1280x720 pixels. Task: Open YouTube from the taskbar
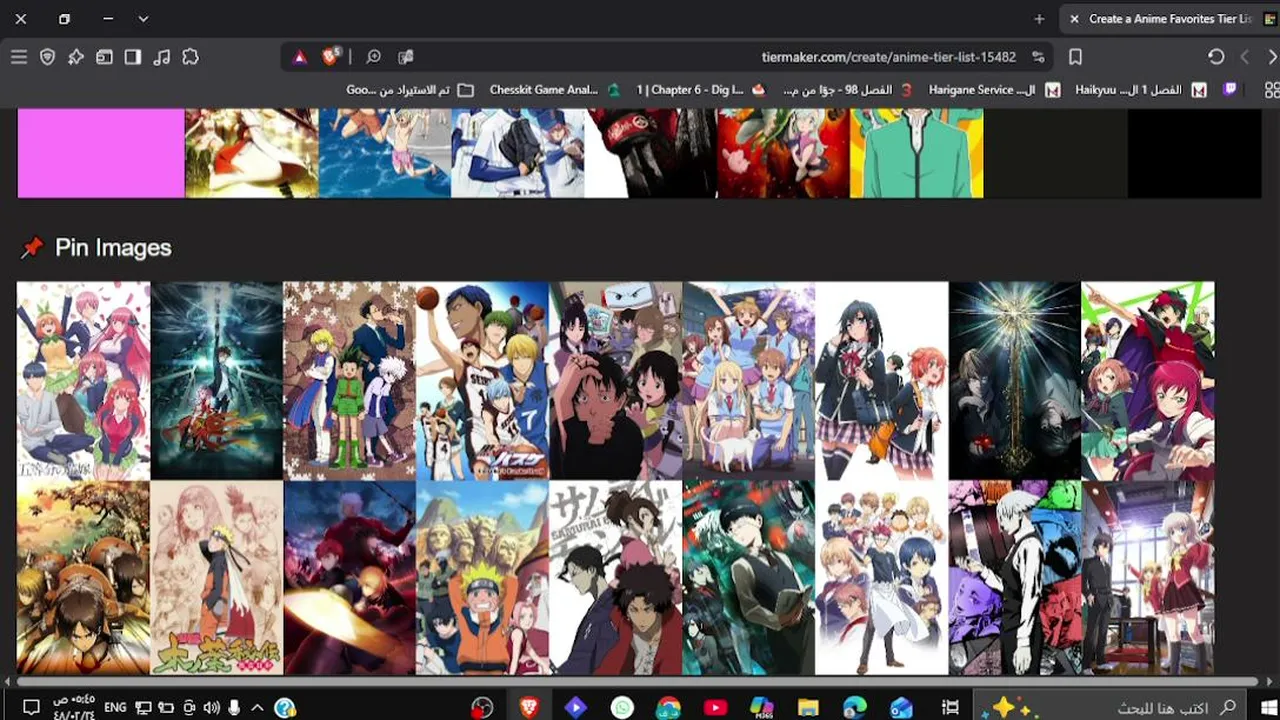tap(715, 707)
